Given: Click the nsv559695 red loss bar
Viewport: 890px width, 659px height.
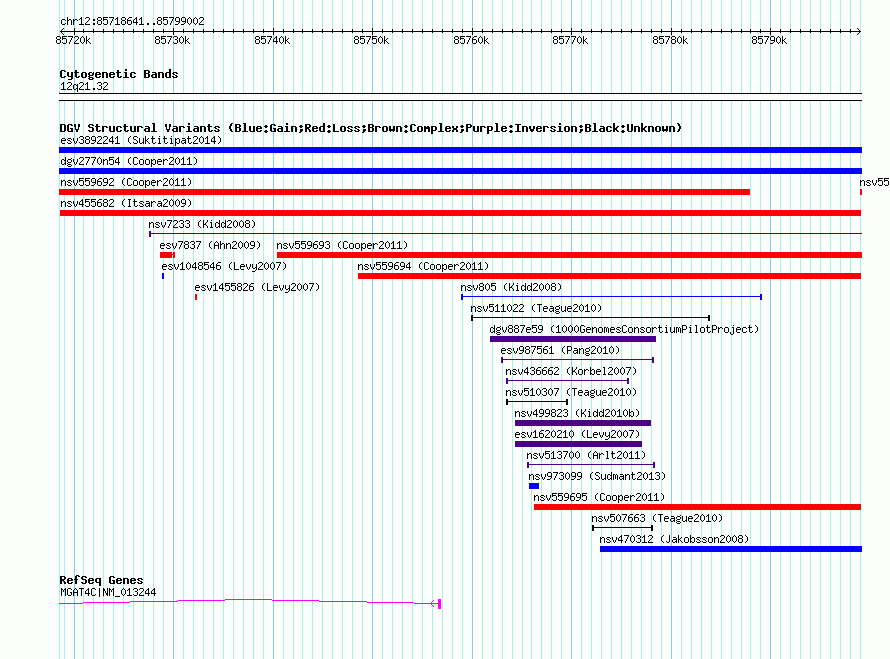Looking at the screenshot, I should [698, 507].
